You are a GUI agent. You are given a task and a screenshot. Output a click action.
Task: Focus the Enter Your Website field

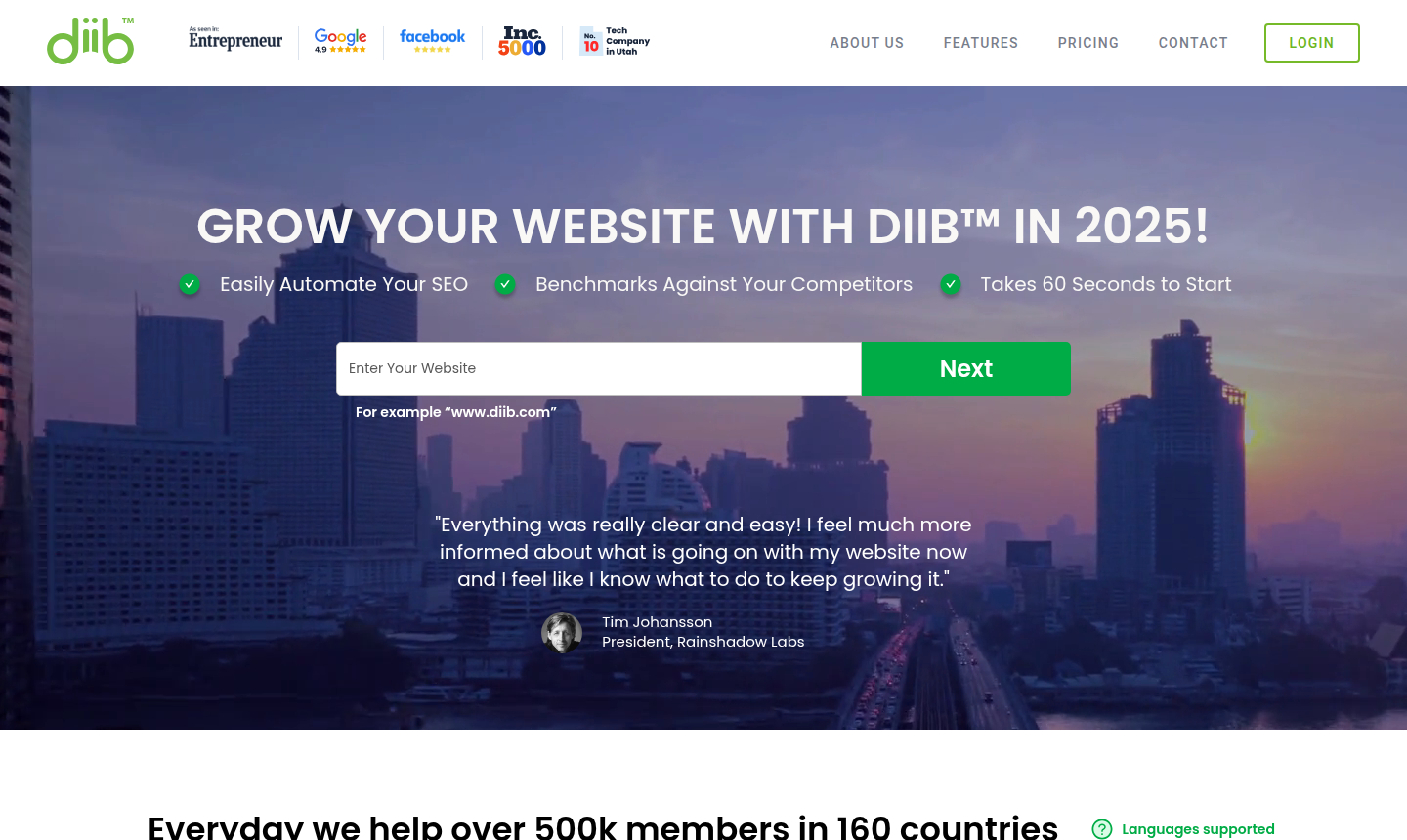coord(599,368)
